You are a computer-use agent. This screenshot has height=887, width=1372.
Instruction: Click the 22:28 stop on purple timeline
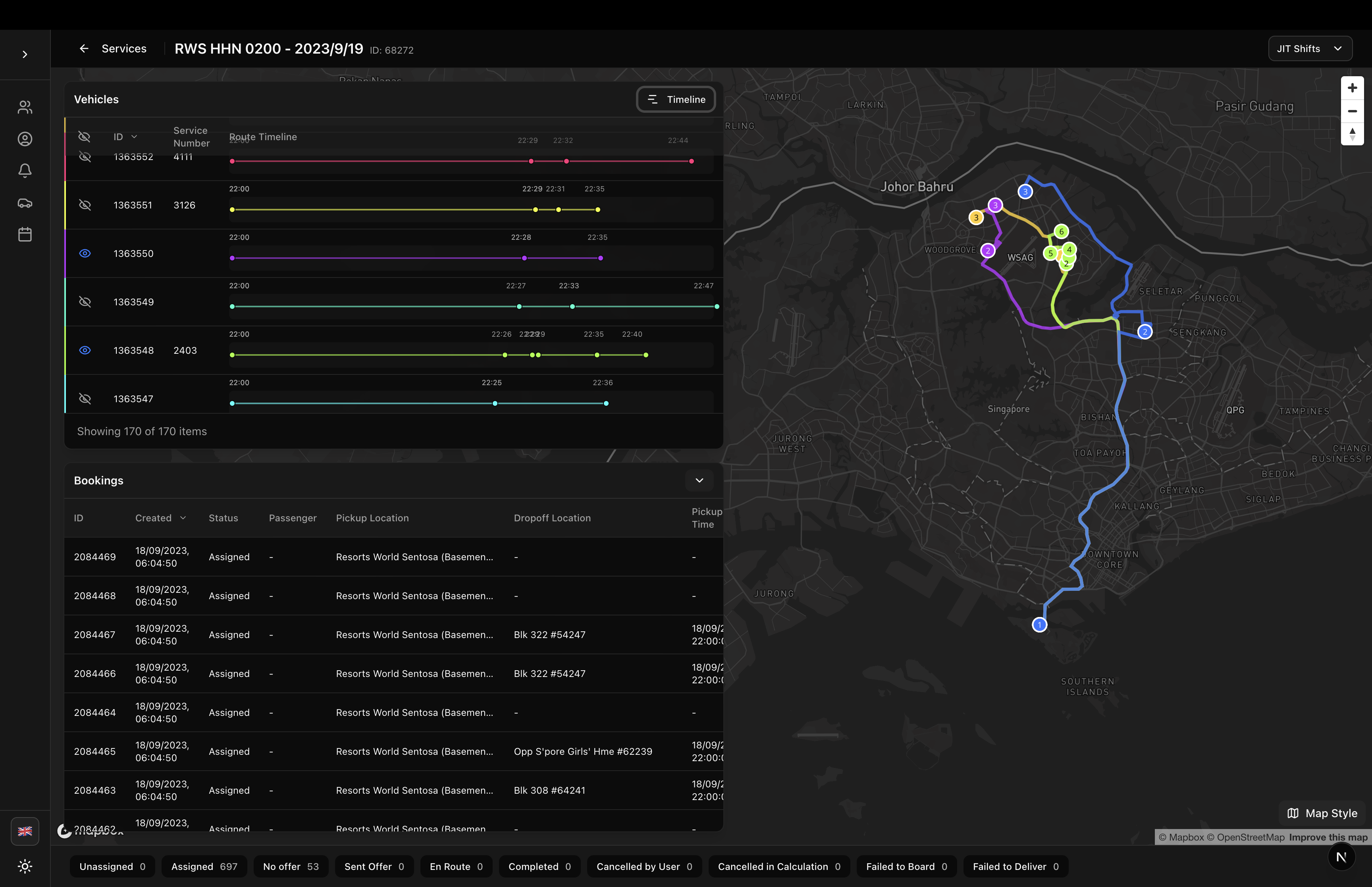click(x=524, y=258)
